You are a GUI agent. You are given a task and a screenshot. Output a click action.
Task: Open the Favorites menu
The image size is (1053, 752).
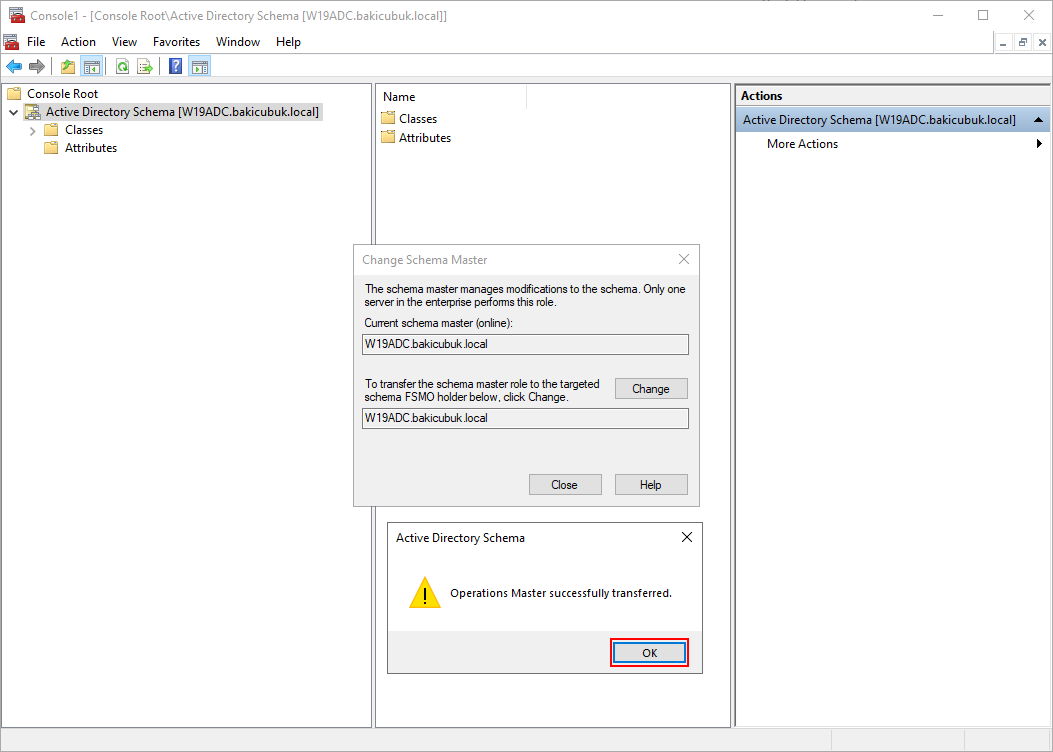176,42
